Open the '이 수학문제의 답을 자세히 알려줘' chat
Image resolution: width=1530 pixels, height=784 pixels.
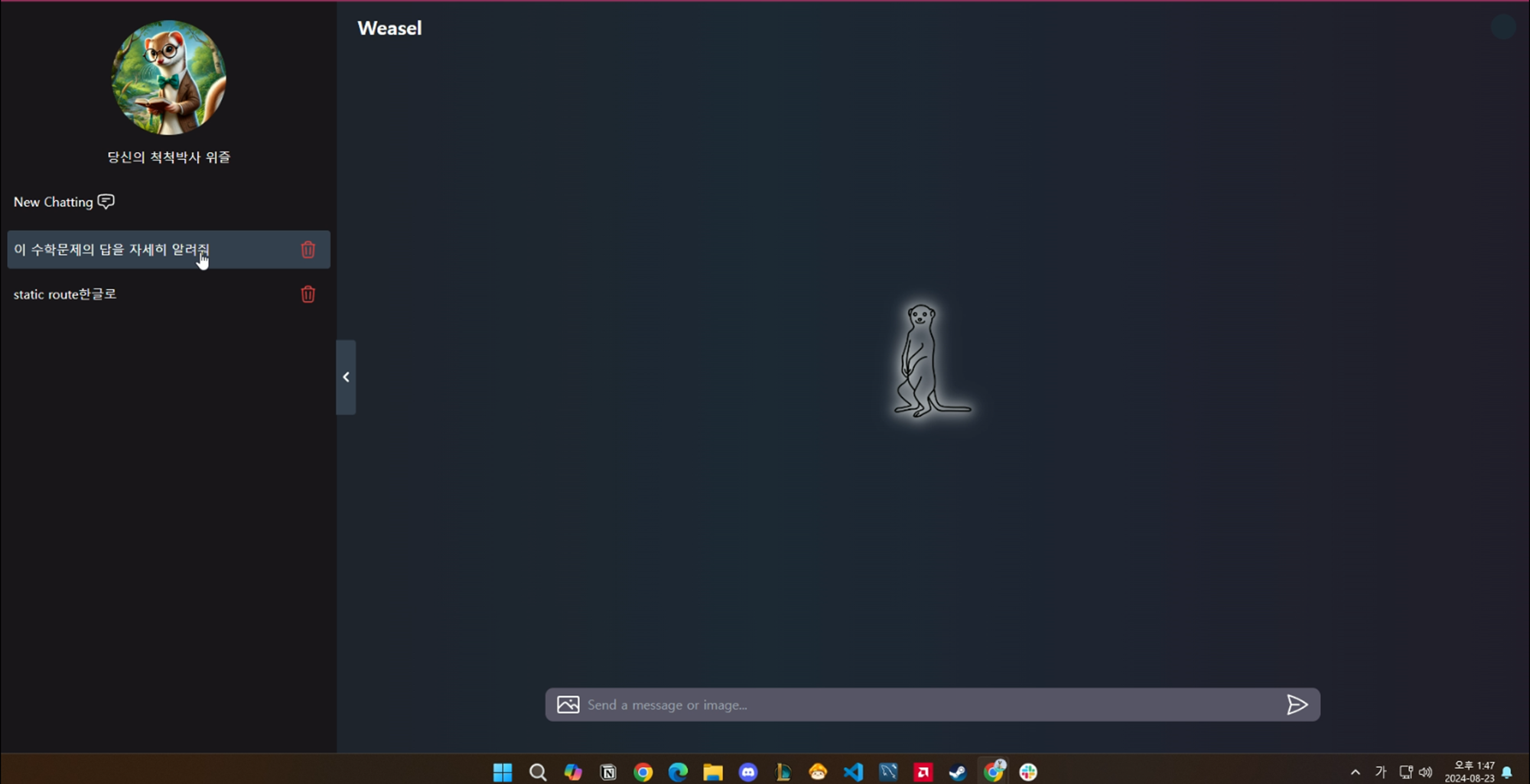coord(168,249)
